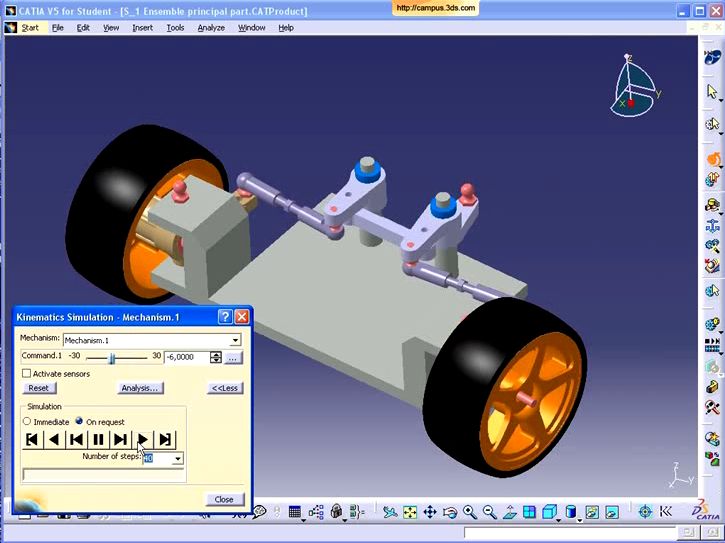Click the Kinematics Simulation help question mark
This screenshot has width=725, height=543.
[225, 317]
